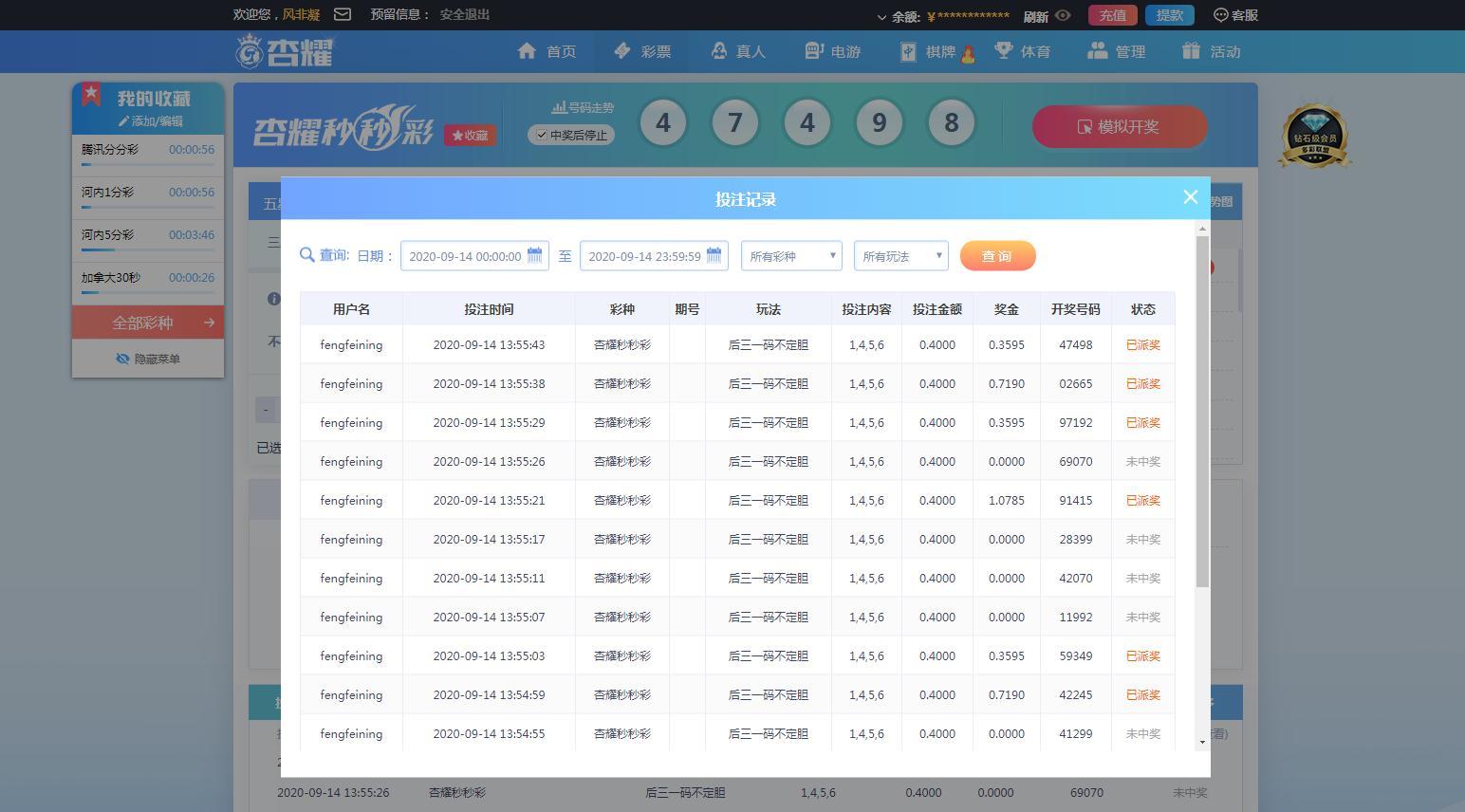The width and height of the screenshot is (1465, 812).
Task: Click the 奖金 column header
Action: pyautogui.click(x=1006, y=309)
